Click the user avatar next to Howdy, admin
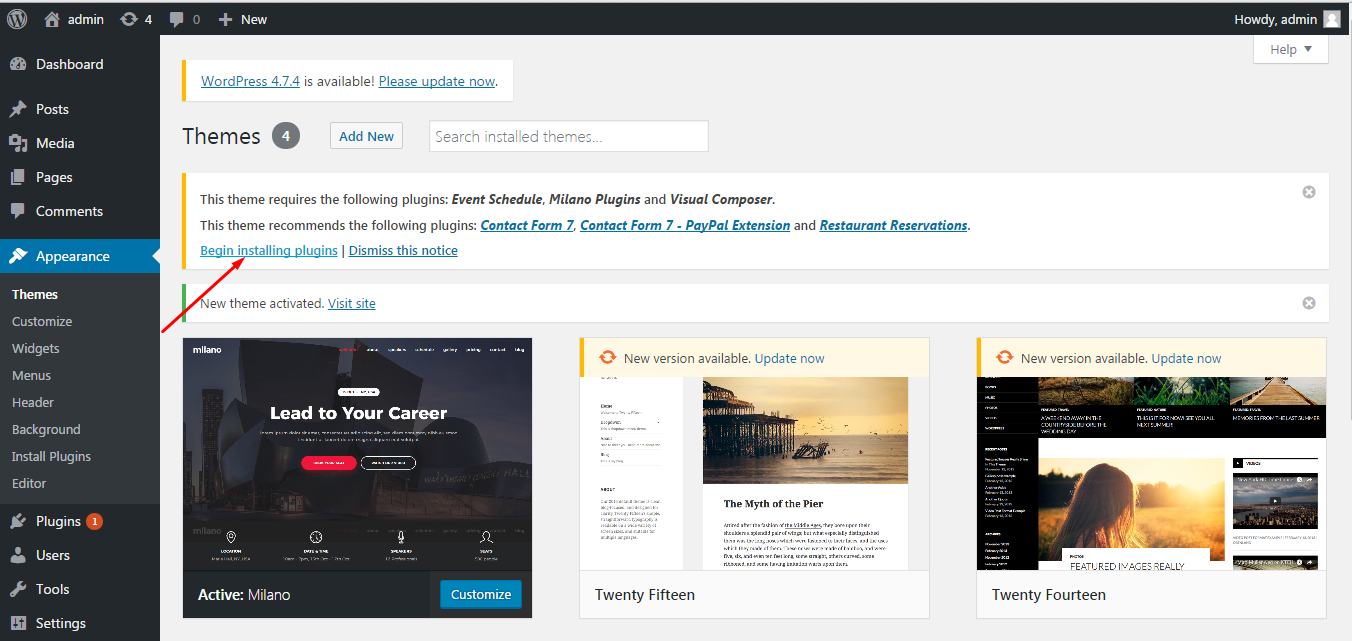This screenshot has width=1352, height=641. tap(1332, 19)
